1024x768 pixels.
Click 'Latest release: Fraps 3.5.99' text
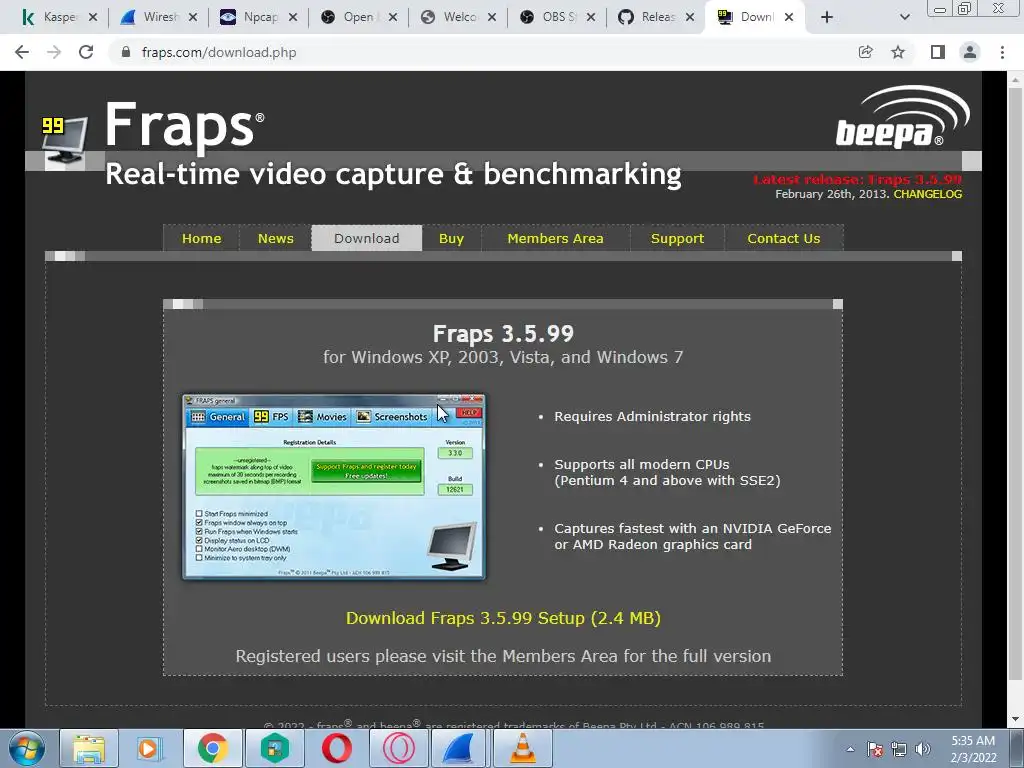[857, 180]
